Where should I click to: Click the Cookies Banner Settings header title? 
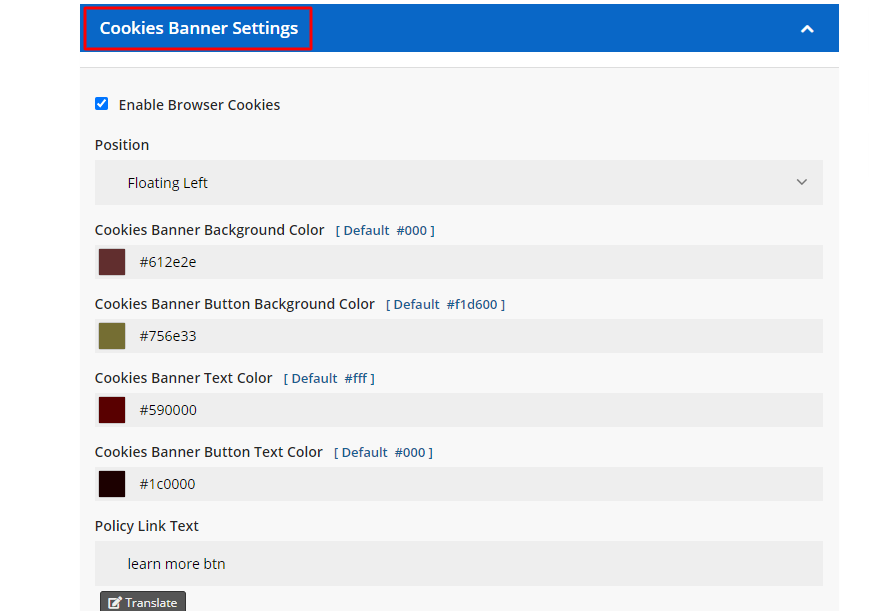coord(198,28)
